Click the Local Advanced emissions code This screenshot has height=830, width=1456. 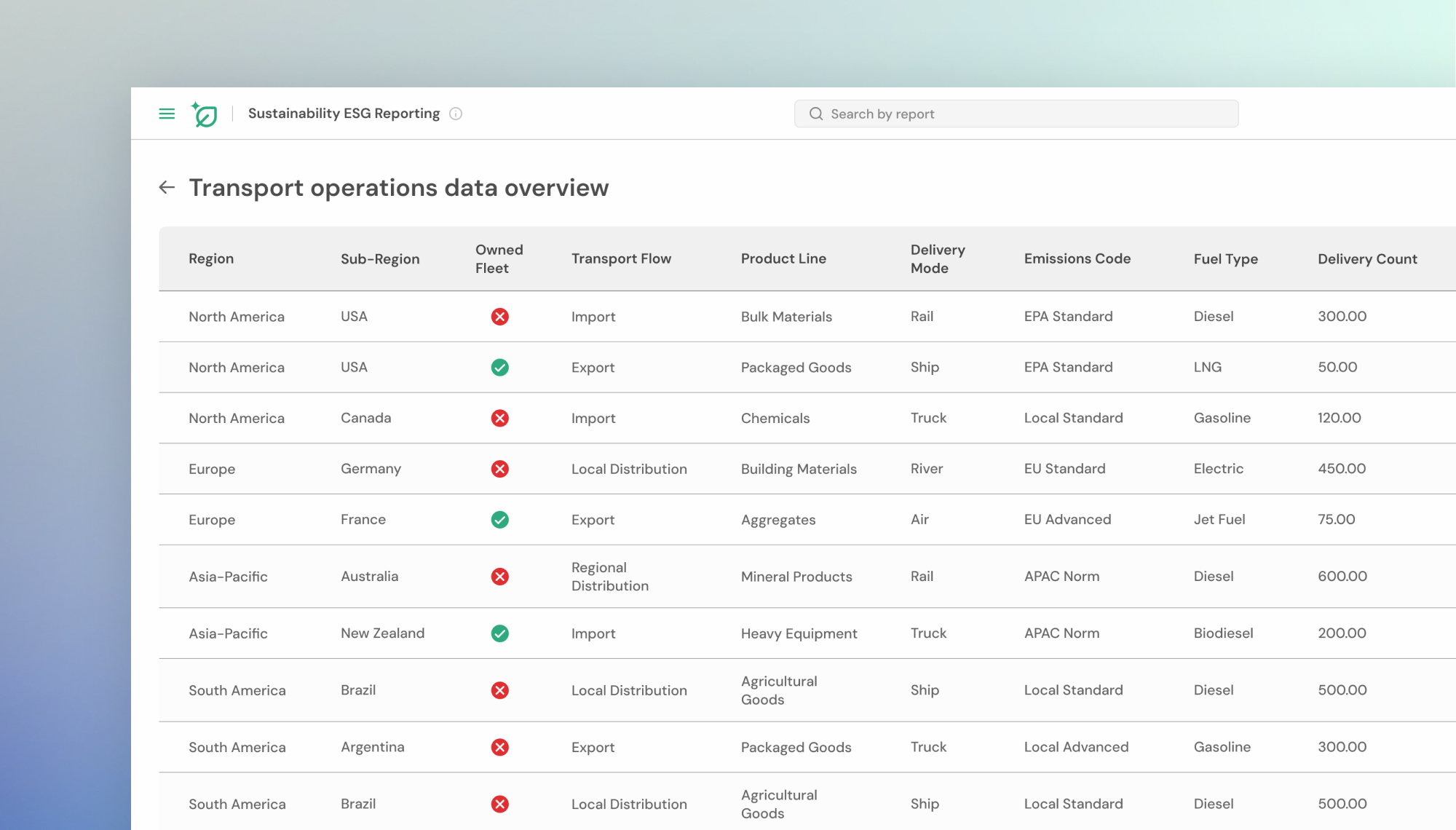tap(1076, 747)
